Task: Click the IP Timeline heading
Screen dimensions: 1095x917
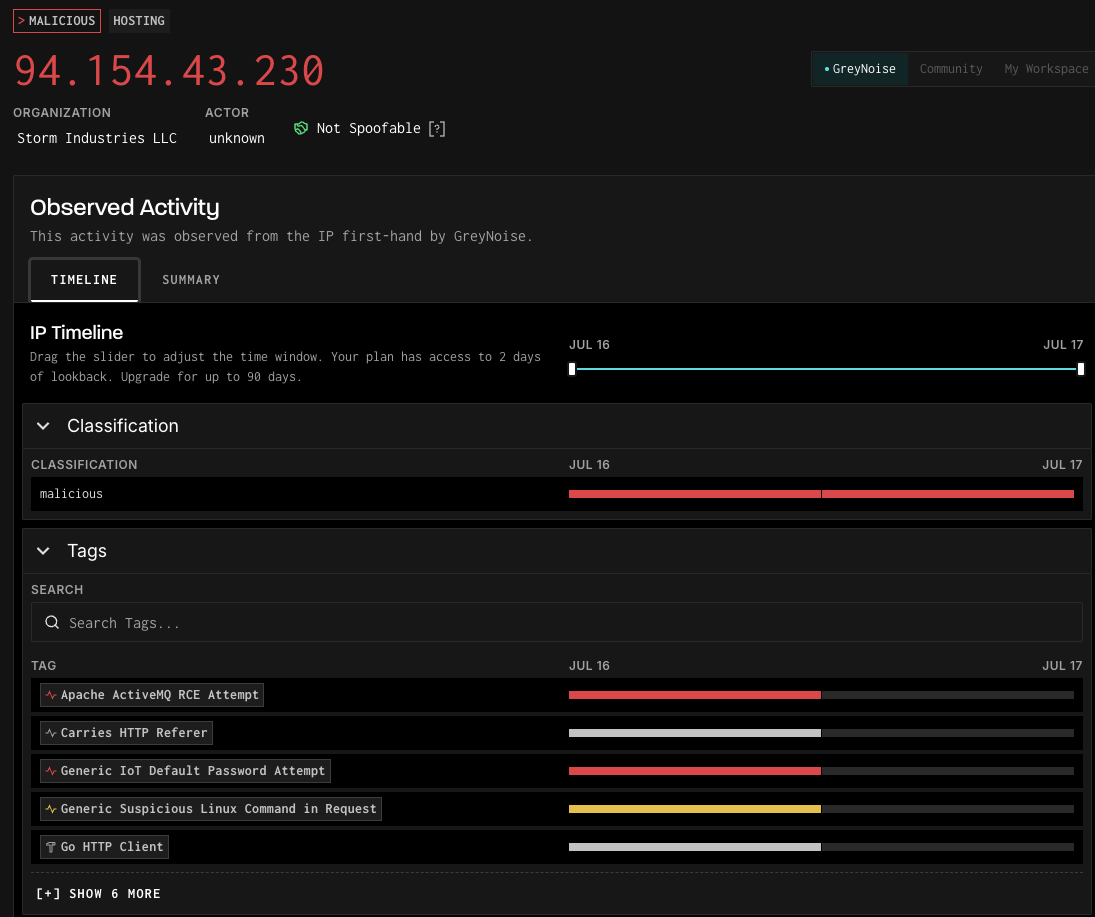Action: 76,332
